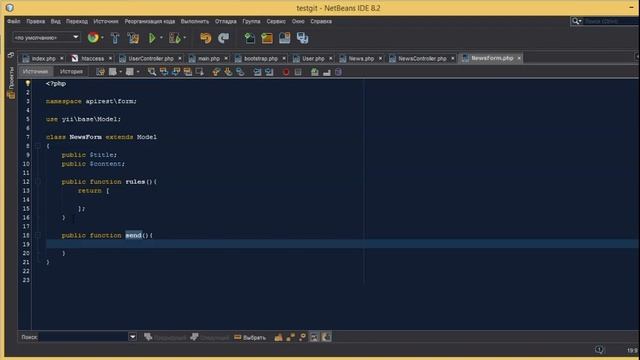The width and height of the screenshot is (640, 360).
Task: Click Stop Macro Recording icon
Action: point(298,72)
